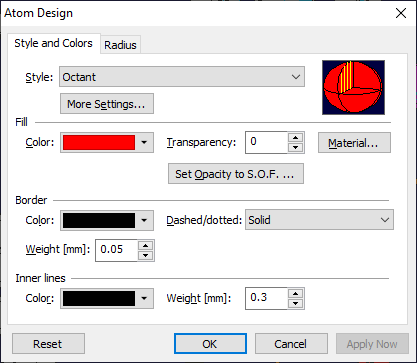
Task: Expand the Fill color dropdown arrow
Action: coord(144,143)
